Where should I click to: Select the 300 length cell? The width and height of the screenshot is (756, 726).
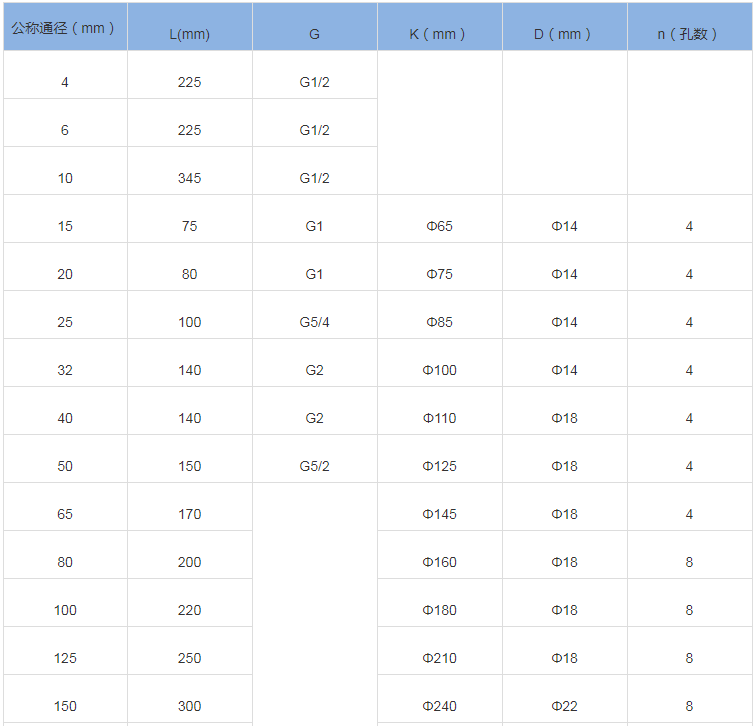pyautogui.click(x=190, y=706)
